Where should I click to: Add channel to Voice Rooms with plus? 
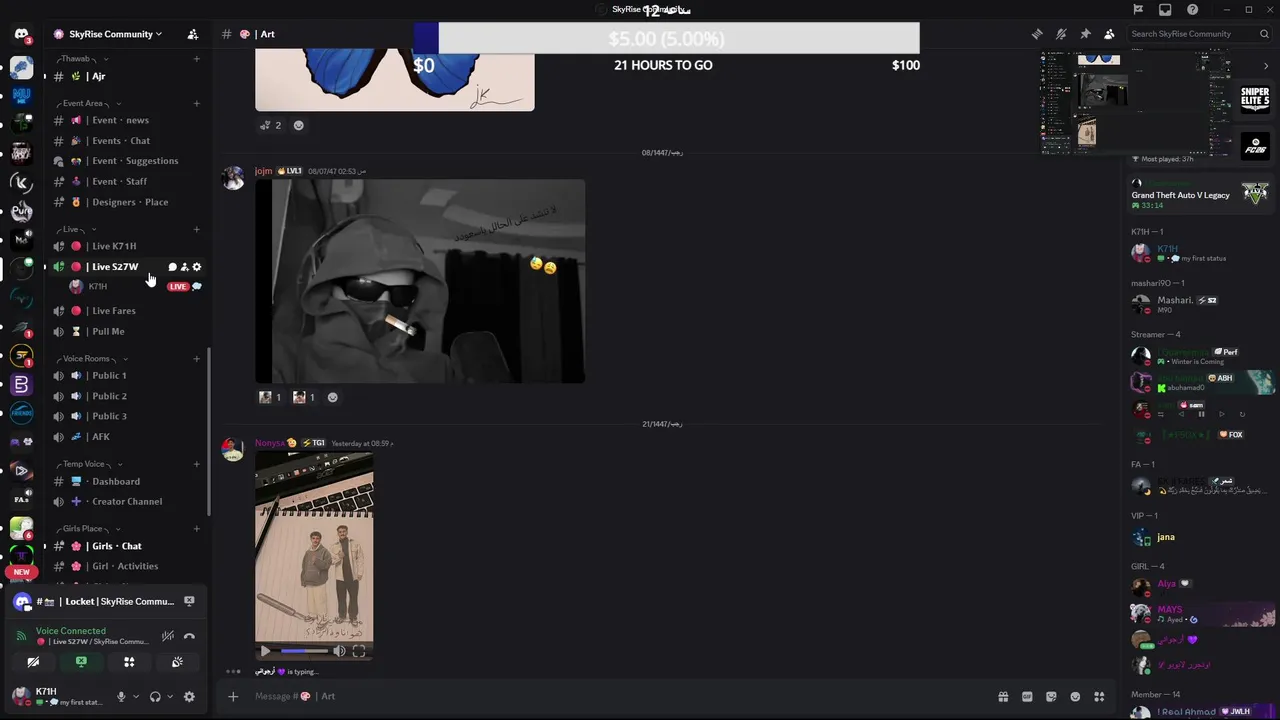[x=196, y=358]
